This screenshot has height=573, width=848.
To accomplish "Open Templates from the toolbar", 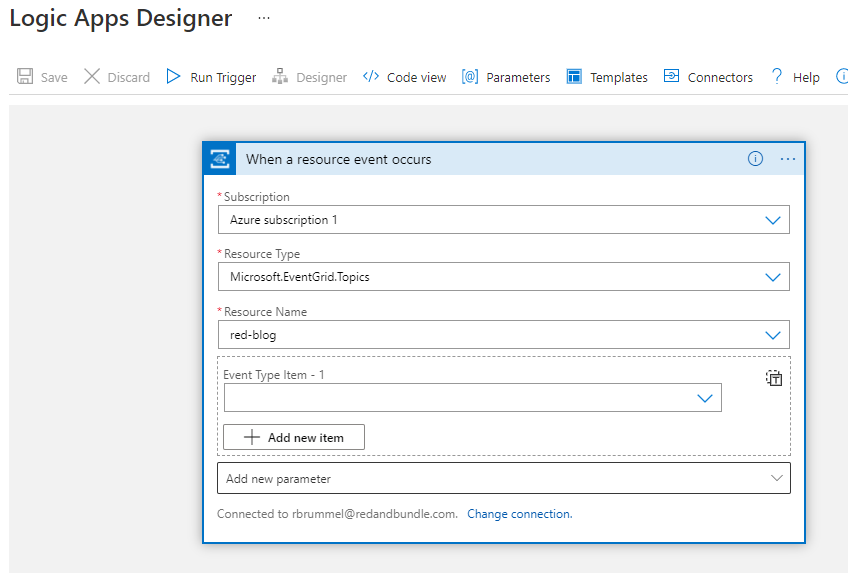I will pyautogui.click(x=607, y=77).
